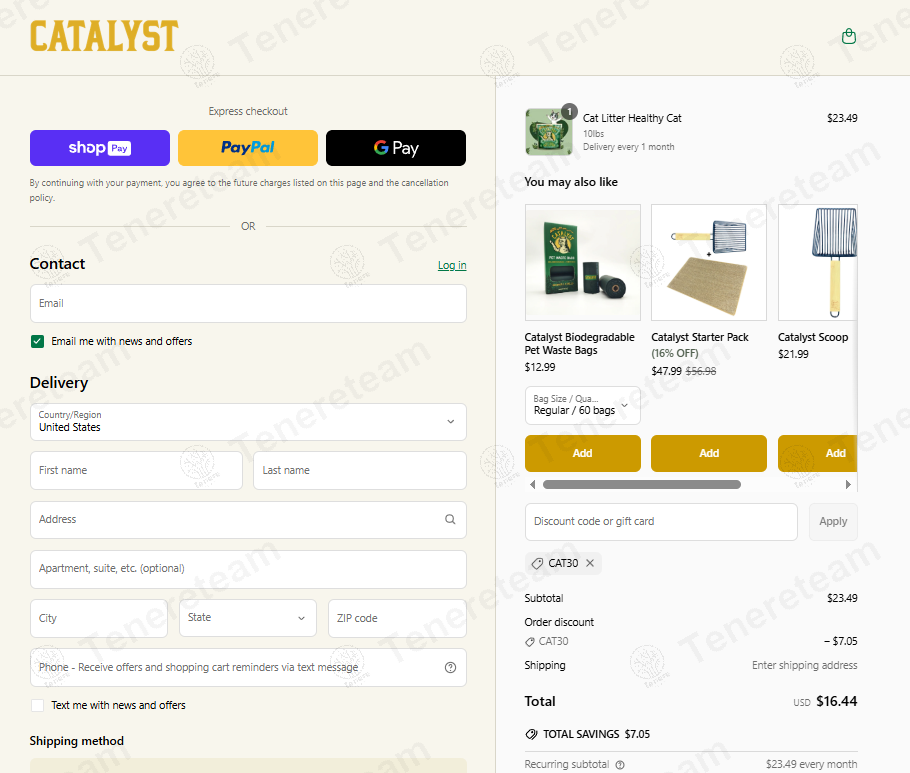Enable Text me with news and offers
The image size is (910, 773).
[x=38, y=705]
